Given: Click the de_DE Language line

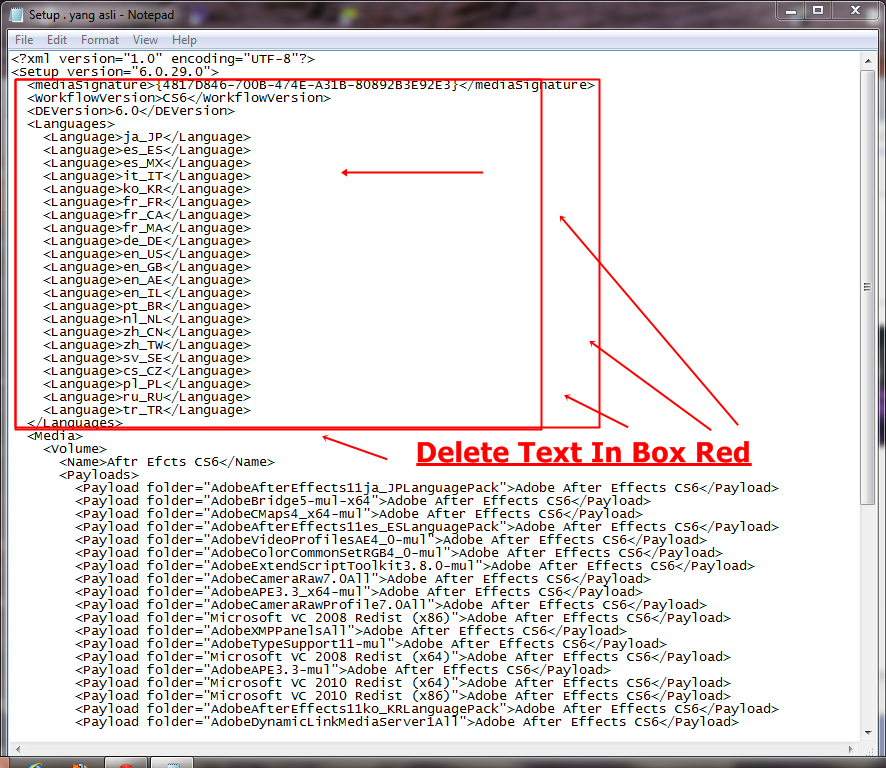Looking at the screenshot, I should coord(146,241).
